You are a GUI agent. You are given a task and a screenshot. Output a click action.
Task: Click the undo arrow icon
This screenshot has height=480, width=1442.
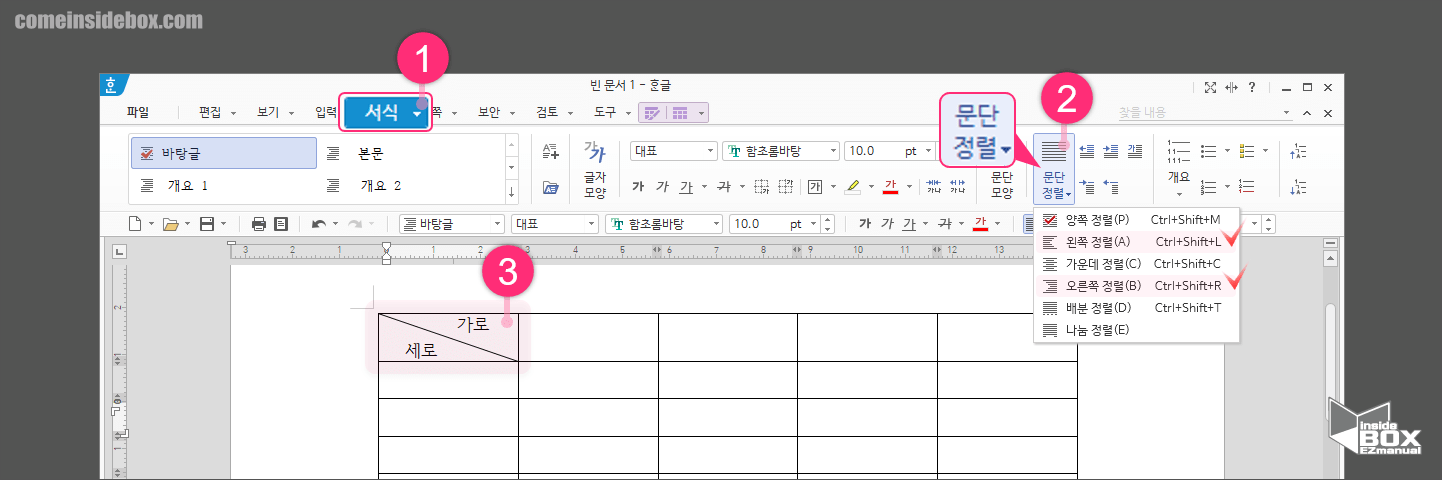coord(318,224)
